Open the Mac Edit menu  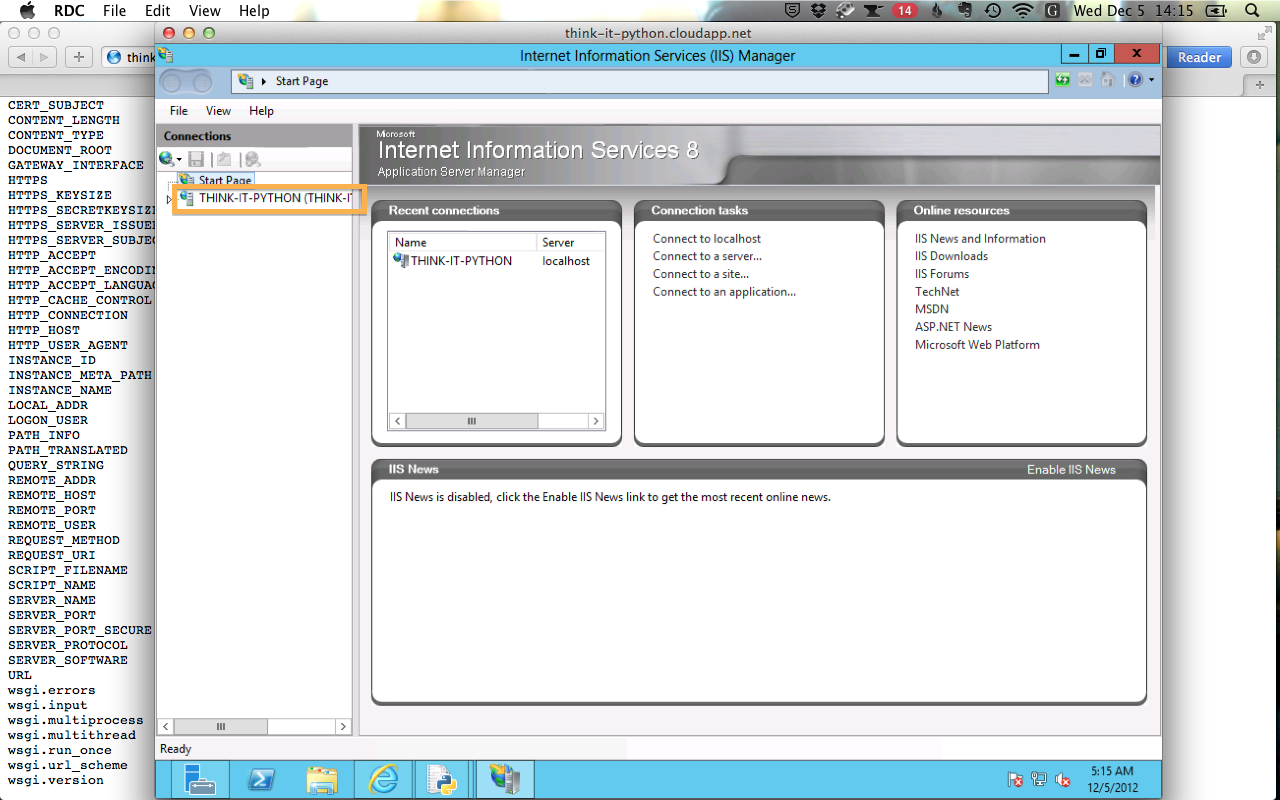coord(157,10)
